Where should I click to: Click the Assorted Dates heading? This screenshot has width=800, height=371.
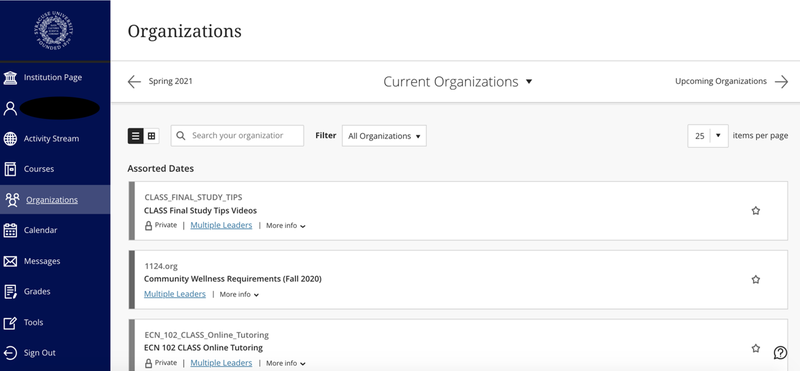(160, 168)
